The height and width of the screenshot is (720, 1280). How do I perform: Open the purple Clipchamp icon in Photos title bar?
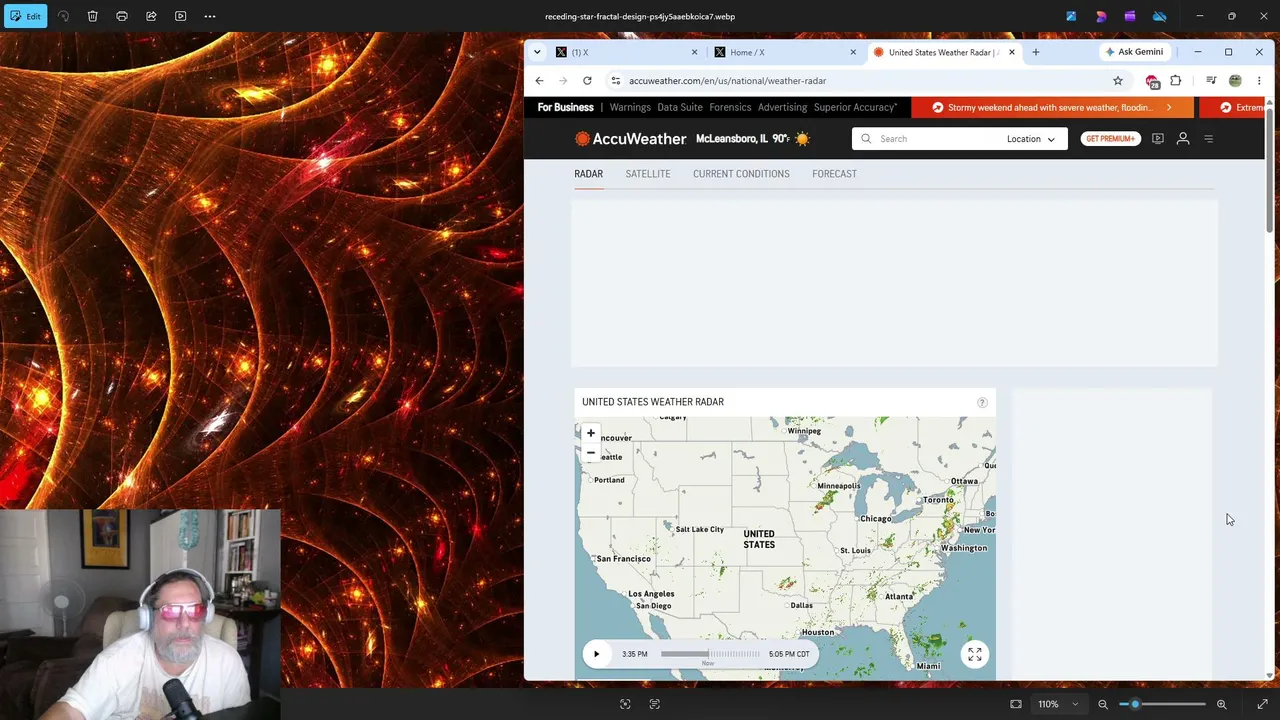[x=1130, y=16]
